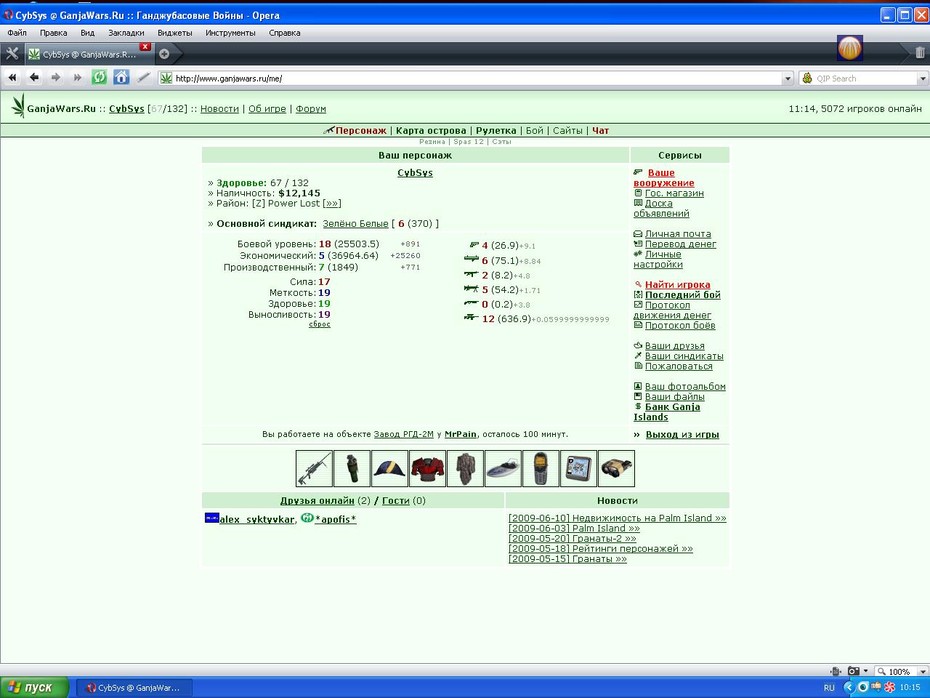Open the Вид menu
The width and height of the screenshot is (930, 698).
point(87,33)
